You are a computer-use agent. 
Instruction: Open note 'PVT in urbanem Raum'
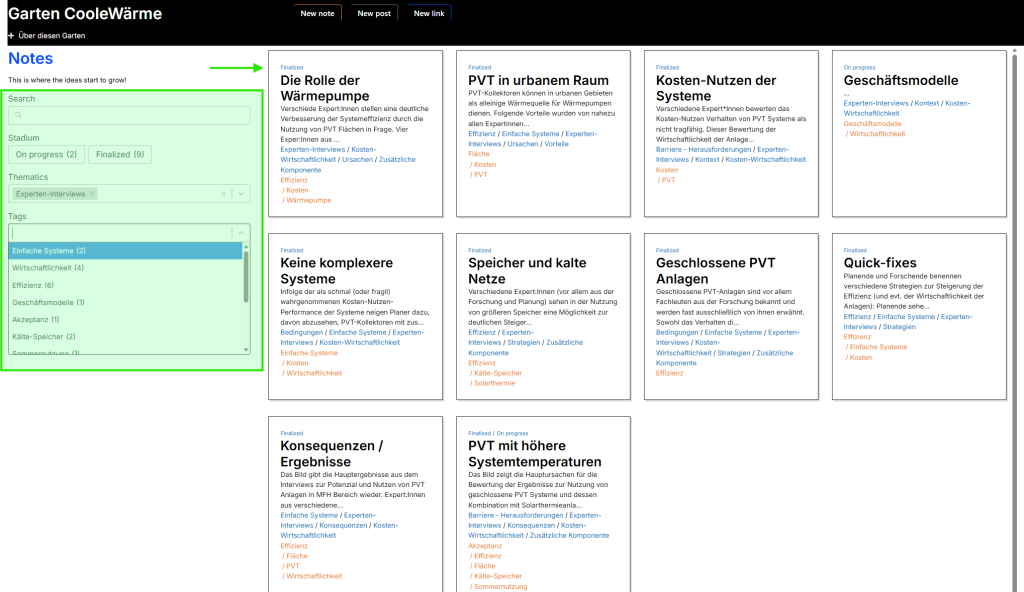coord(538,80)
